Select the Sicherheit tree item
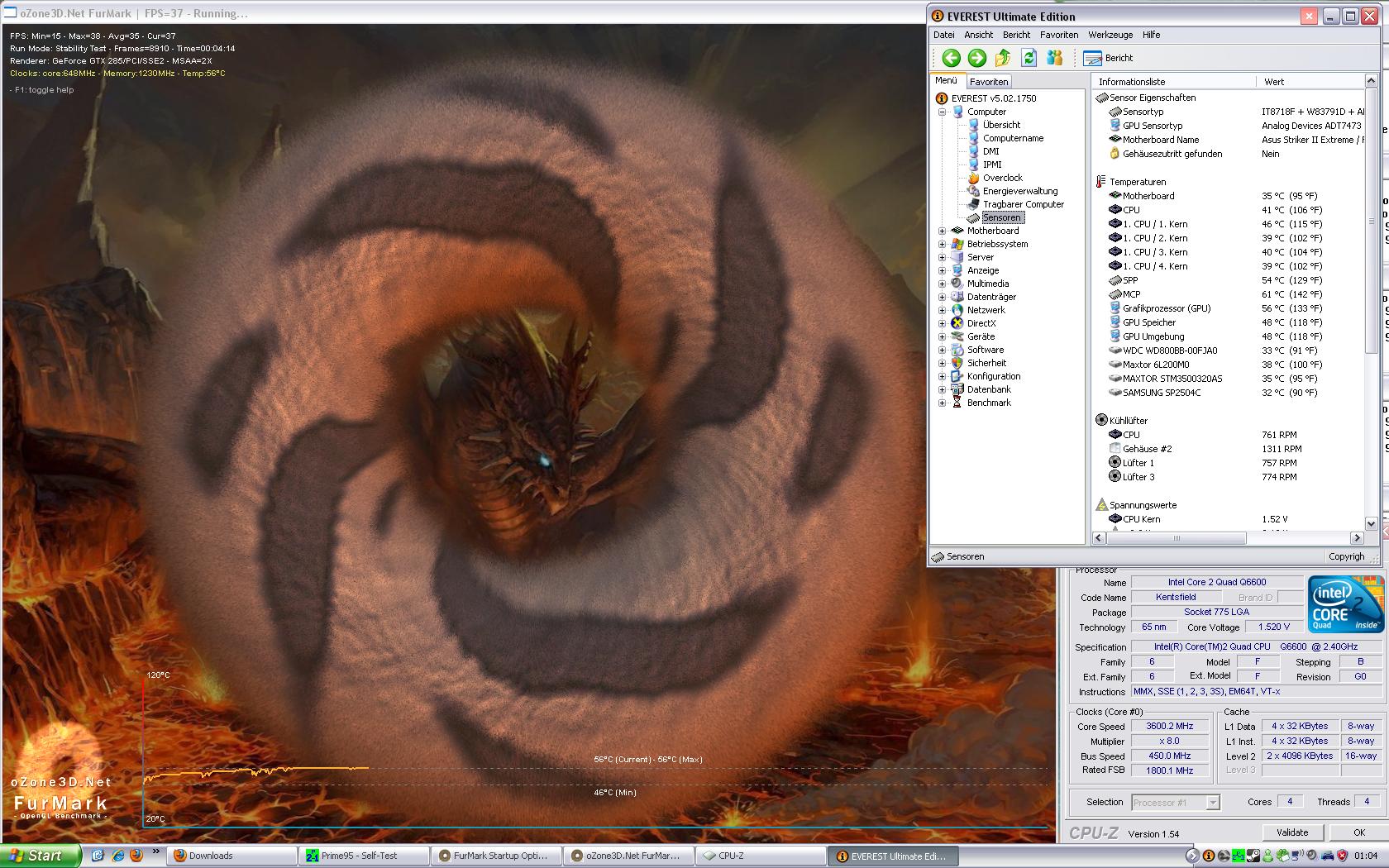 pos(986,363)
